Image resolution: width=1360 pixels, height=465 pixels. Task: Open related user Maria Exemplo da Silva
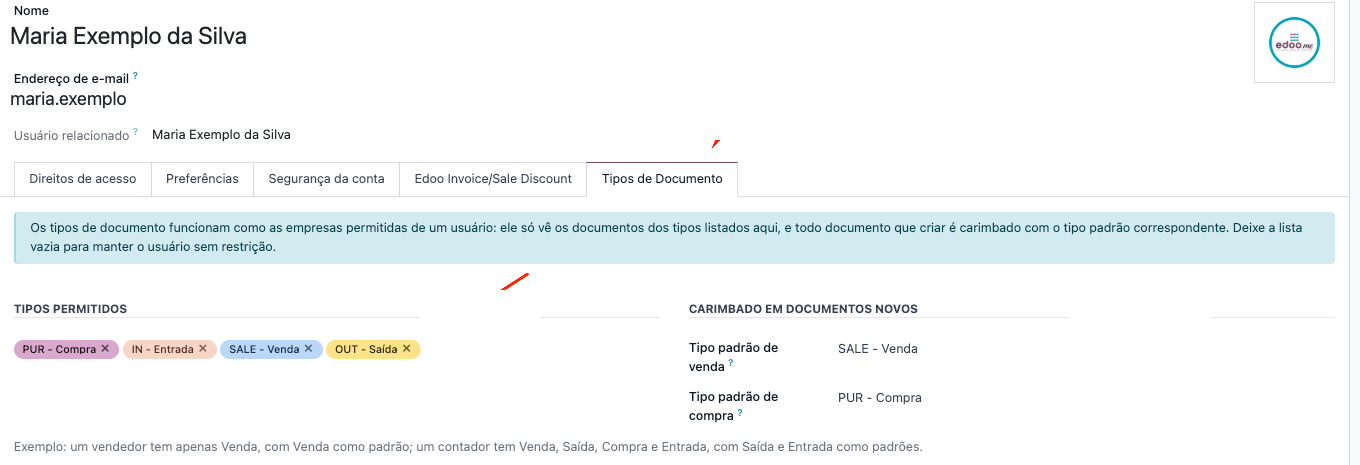[x=221, y=134]
